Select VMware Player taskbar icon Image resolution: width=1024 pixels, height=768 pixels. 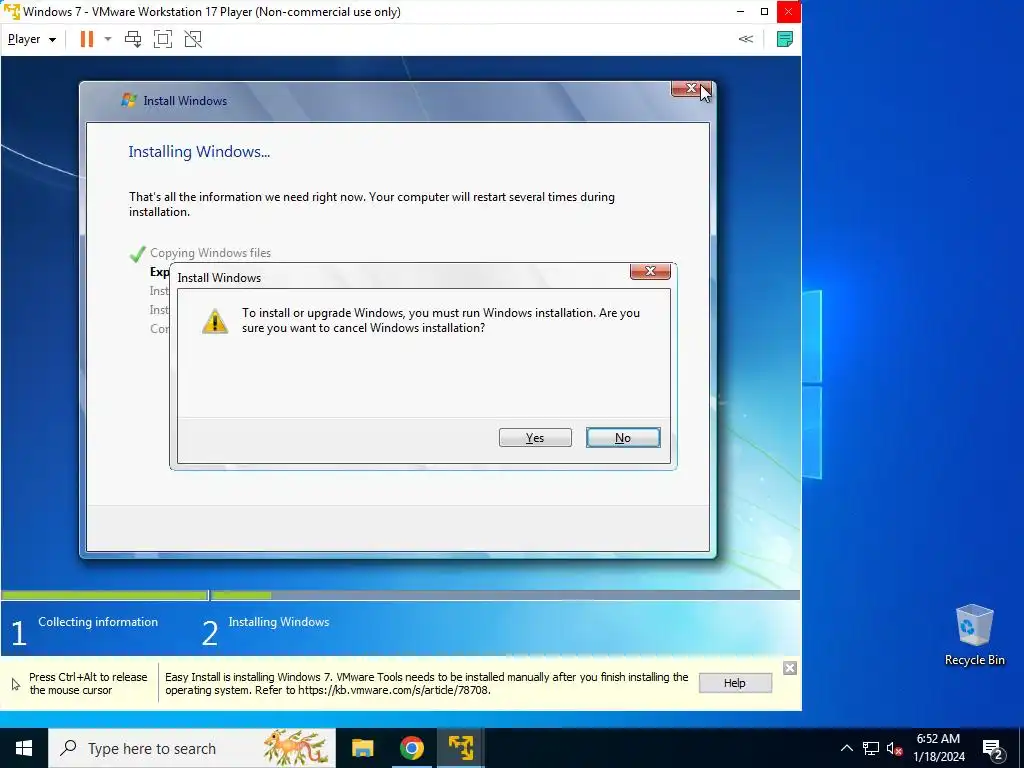460,748
